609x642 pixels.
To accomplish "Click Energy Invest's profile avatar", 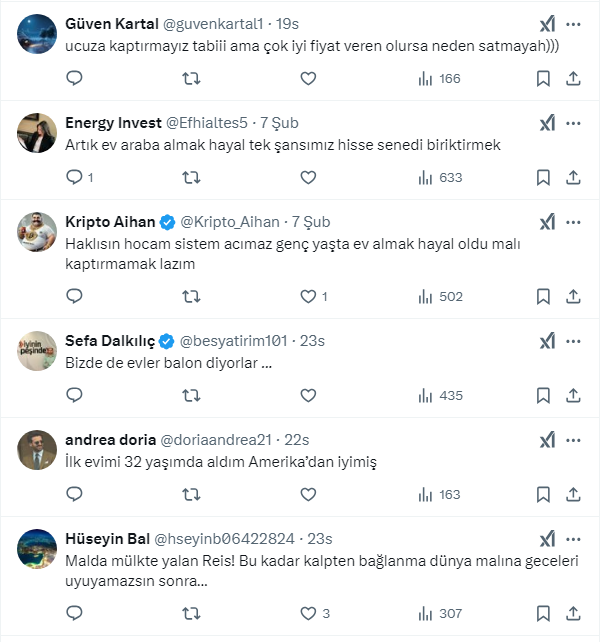I will 37,132.
